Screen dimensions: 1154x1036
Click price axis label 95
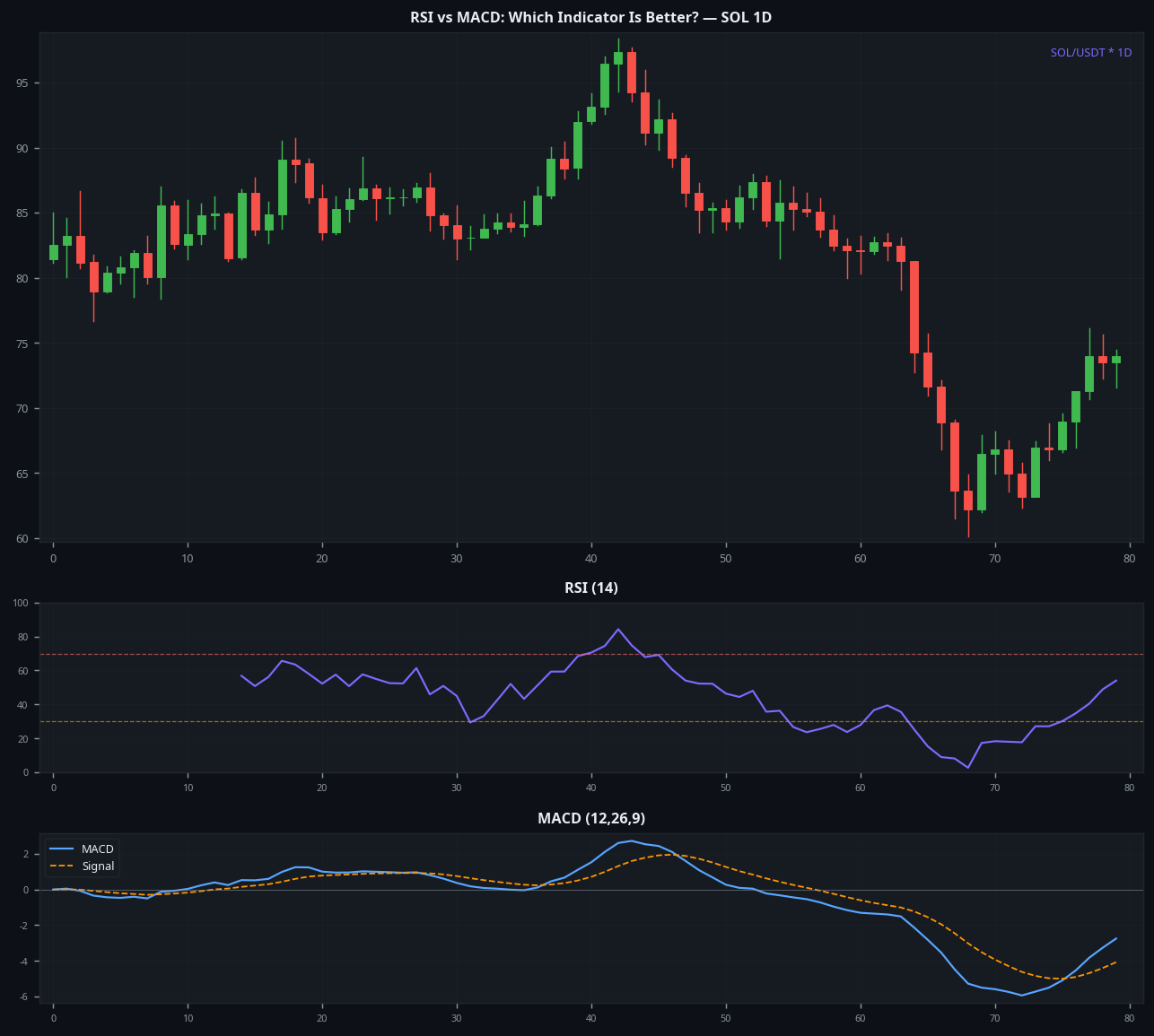pyautogui.click(x=22, y=83)
